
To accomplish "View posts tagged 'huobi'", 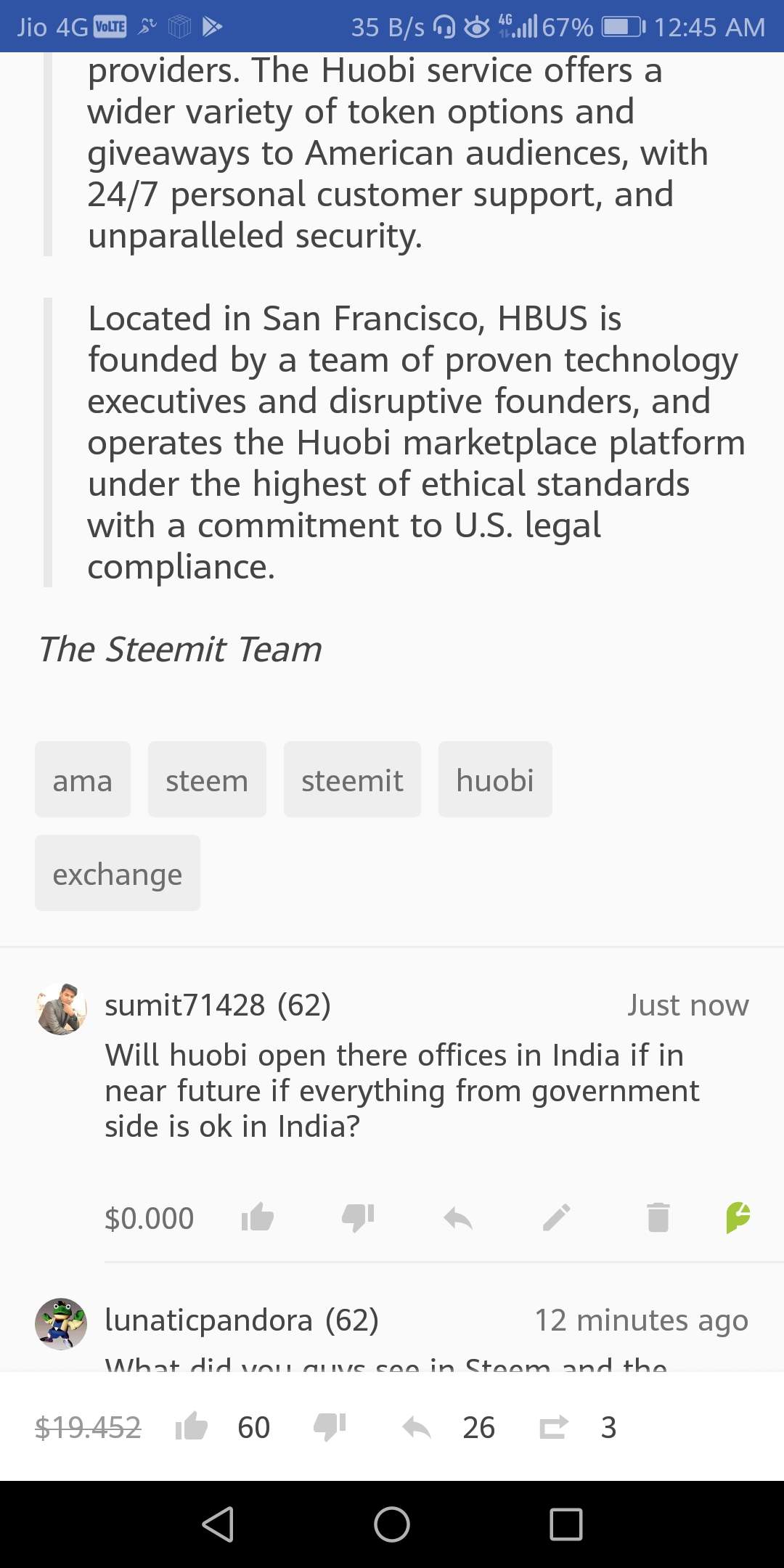I will point(495,780).
